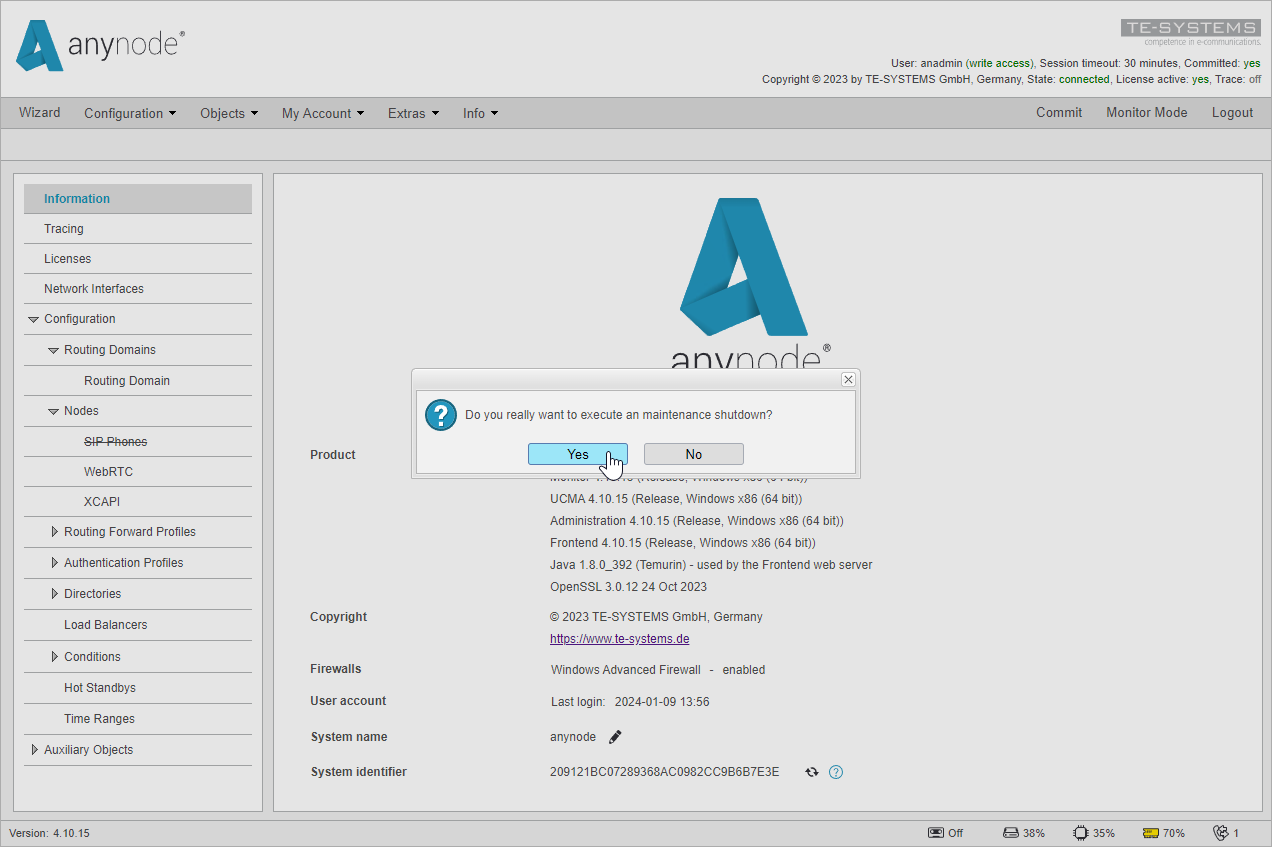Expand the Conditions branch
The height and width of the screenshot is (847, 1272).
[54, 656]
